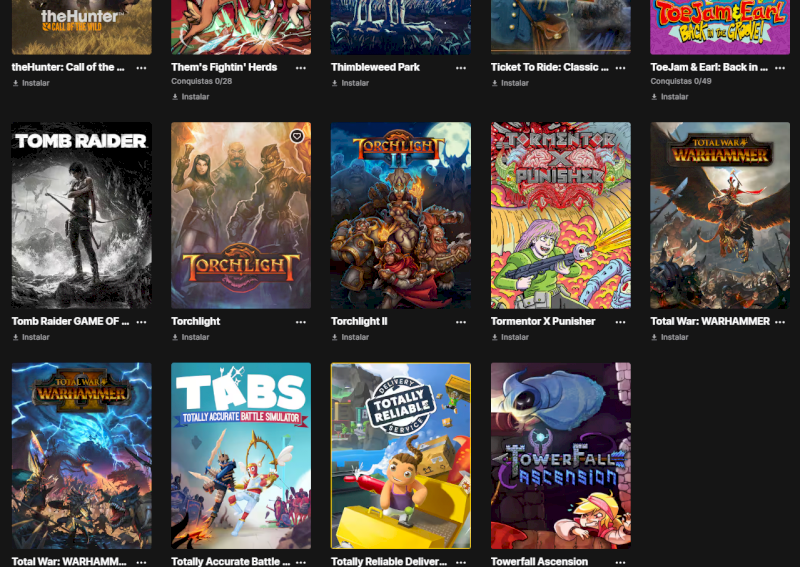Image resolution: width=800 pixels, height=567 pixels.
Task: Click the Tormentor X Punisher title text
Action: (x=543, y=322)
